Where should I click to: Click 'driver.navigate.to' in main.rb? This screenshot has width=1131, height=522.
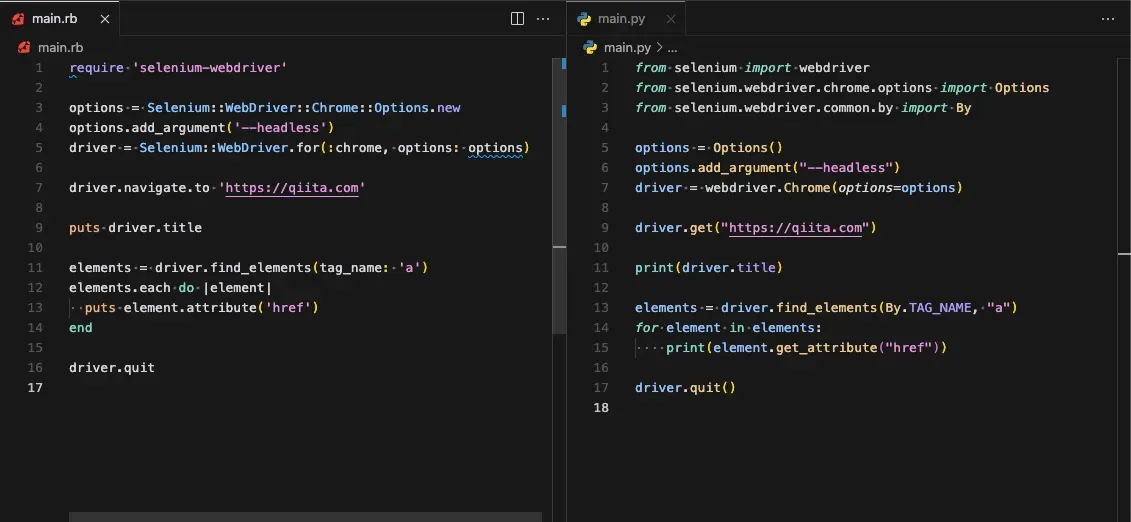139,187
